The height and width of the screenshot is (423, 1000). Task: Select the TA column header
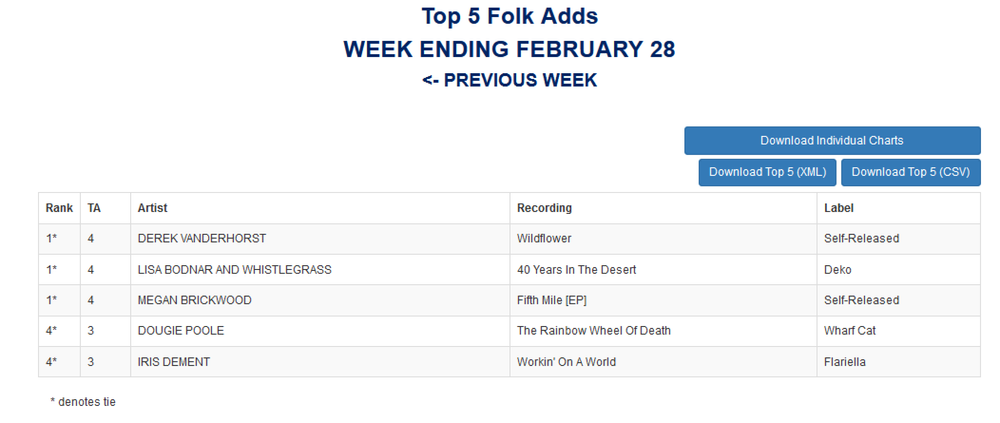(105, 208)
